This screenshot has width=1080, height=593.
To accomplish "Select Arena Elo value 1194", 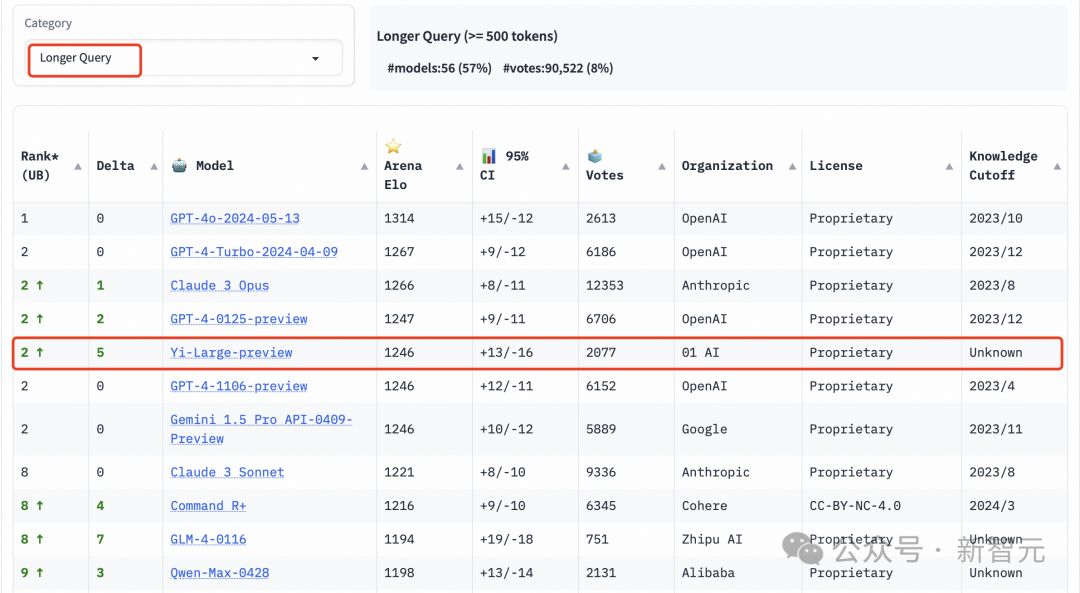I will click(x=399, y=539).
